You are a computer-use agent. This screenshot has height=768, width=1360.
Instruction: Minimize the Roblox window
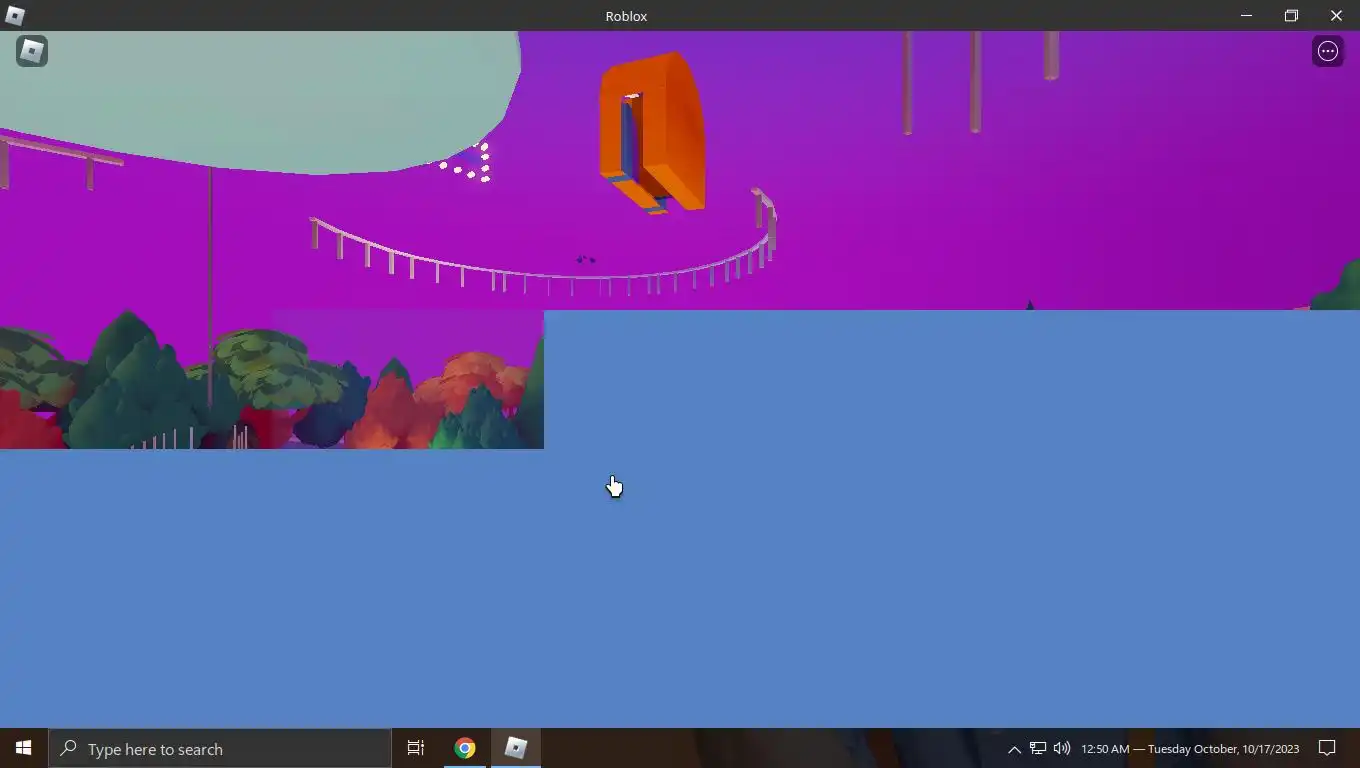pos(1246,15)
